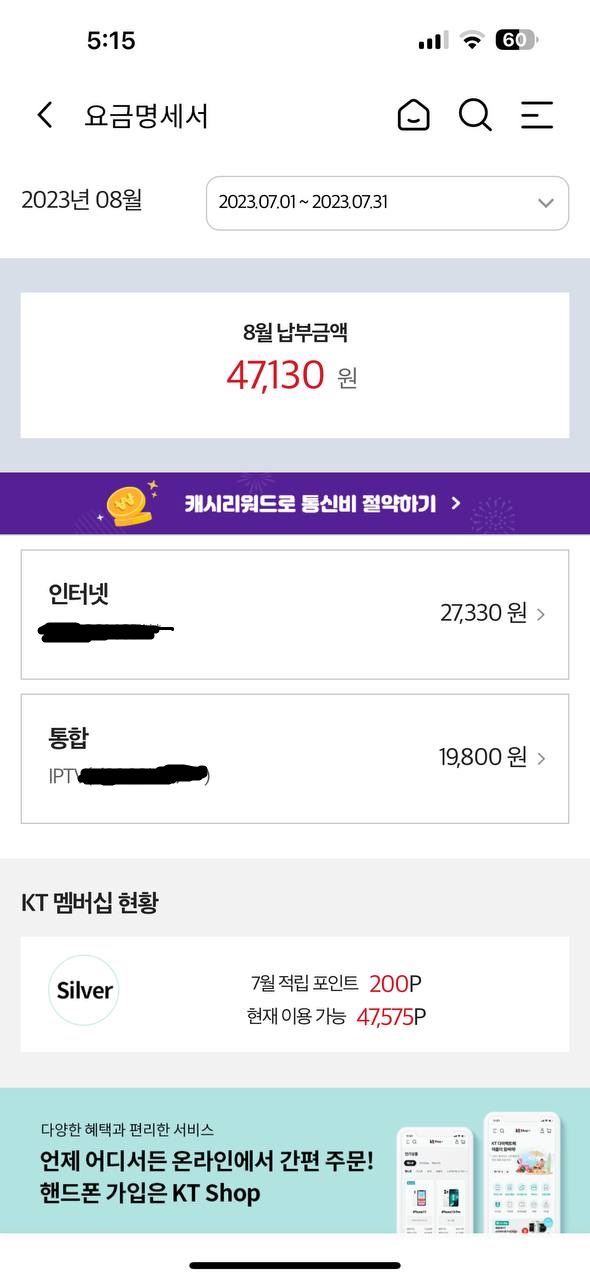
Task: Tap the Wi-Fi status icon
Action: (x=471, y=40)
